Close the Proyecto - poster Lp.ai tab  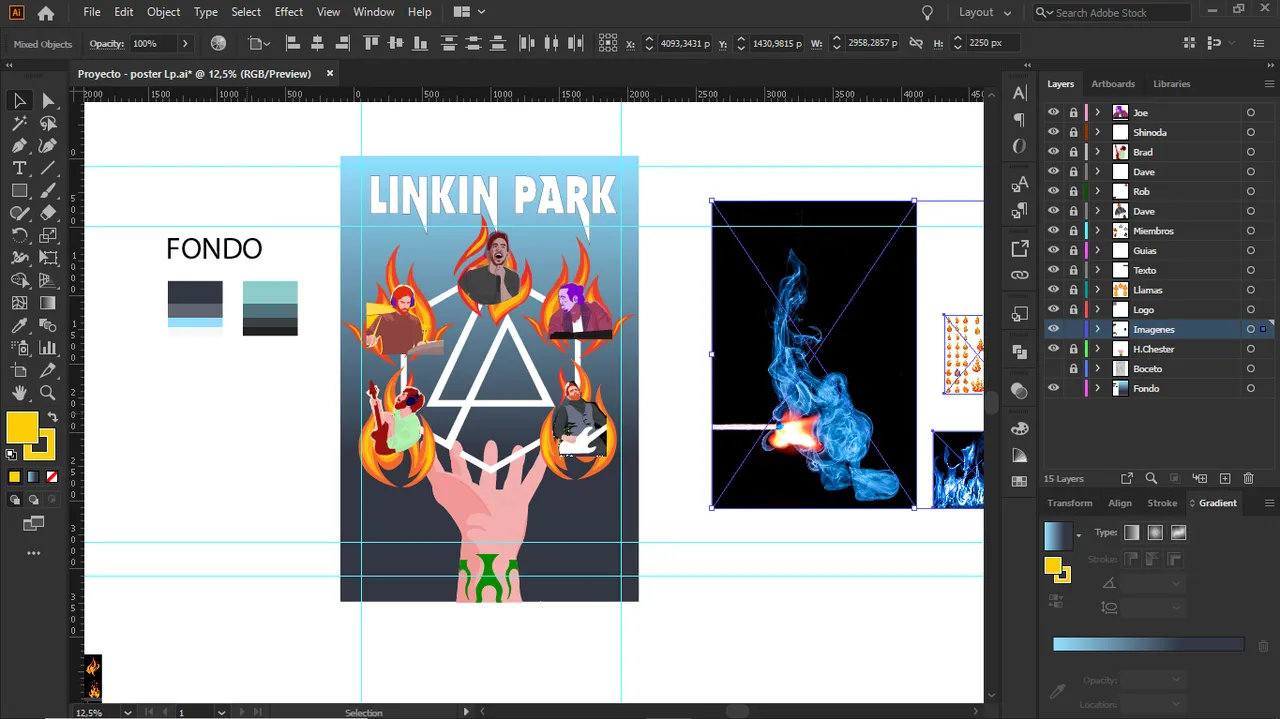pos(330,73)
